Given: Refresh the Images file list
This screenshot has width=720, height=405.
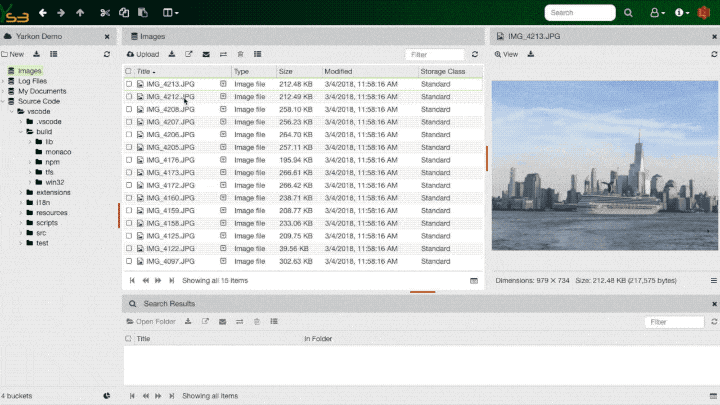Looking at the screenshot, I should [475, 54].
